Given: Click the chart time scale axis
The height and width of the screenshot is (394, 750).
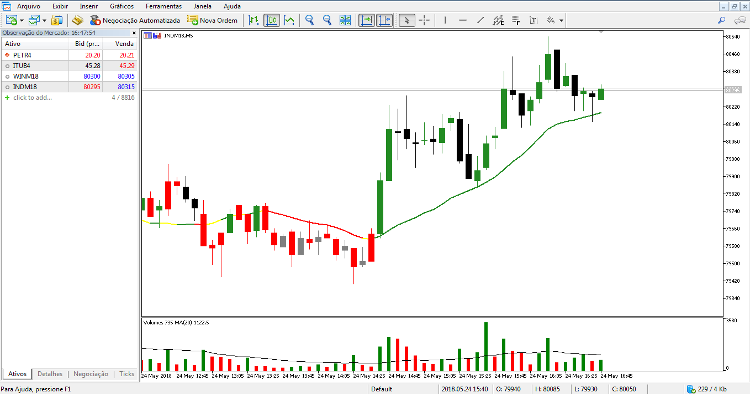Looking at the screenshot, I should click(x=387, y=376).
